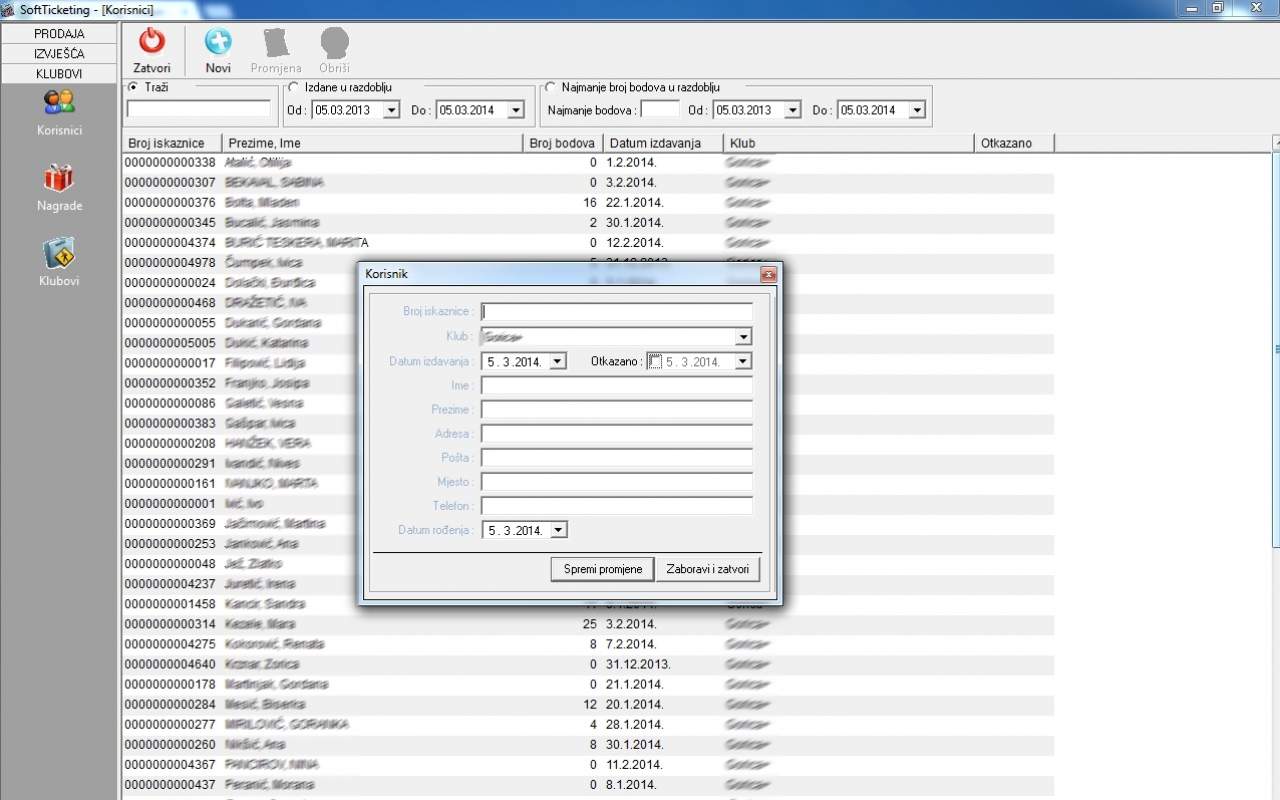Close the Korisnik dialog with X
The image size is (1280, 800).
768,274
